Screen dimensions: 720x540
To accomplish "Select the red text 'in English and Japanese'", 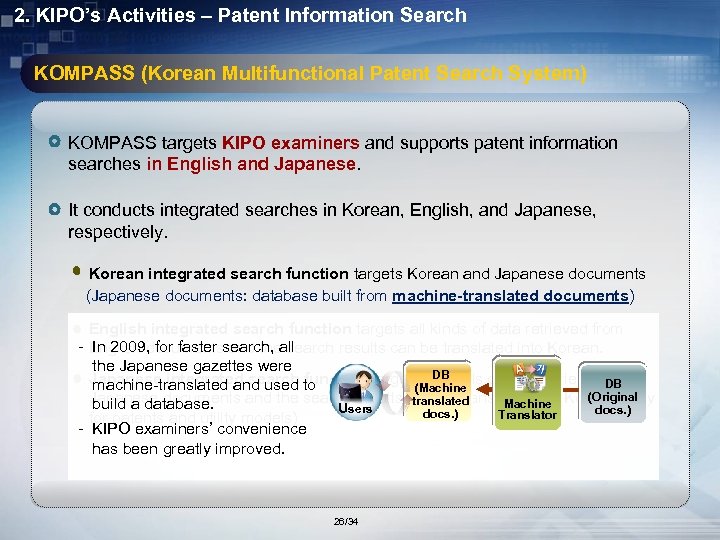I will coord(251,164).
